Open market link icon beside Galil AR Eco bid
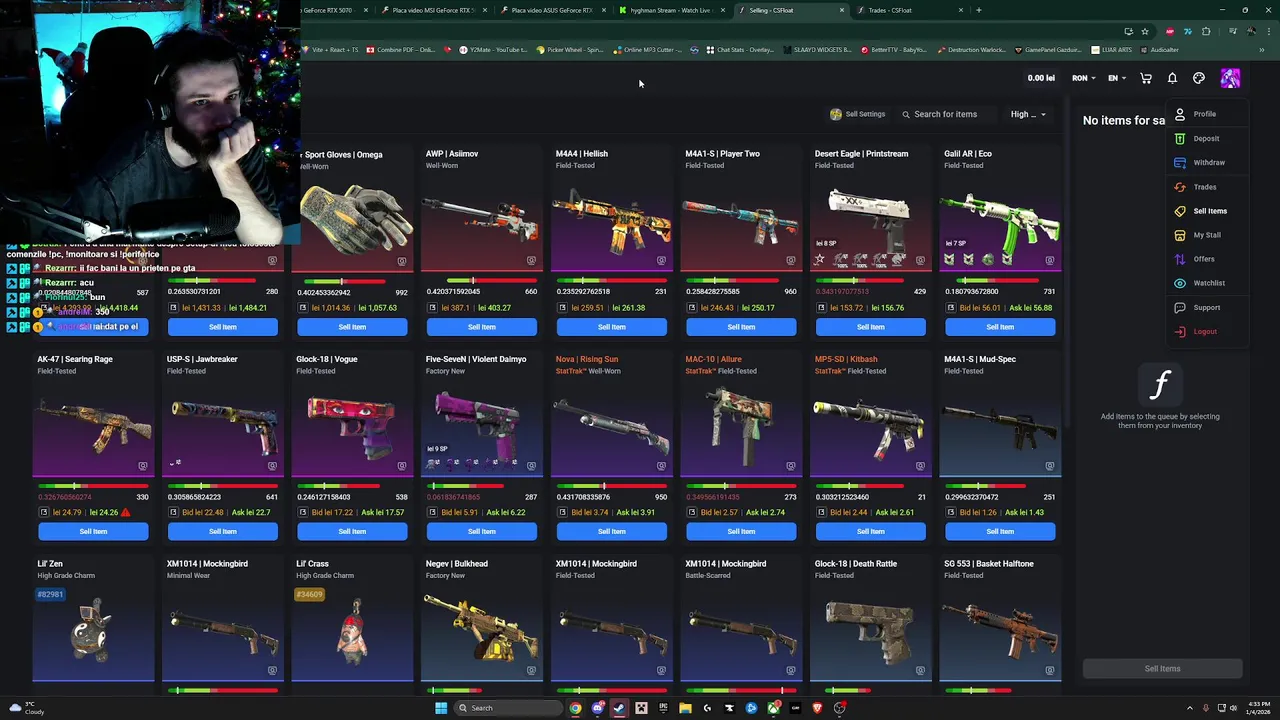The image size is (1280, 720). click(x=951, y=308)
